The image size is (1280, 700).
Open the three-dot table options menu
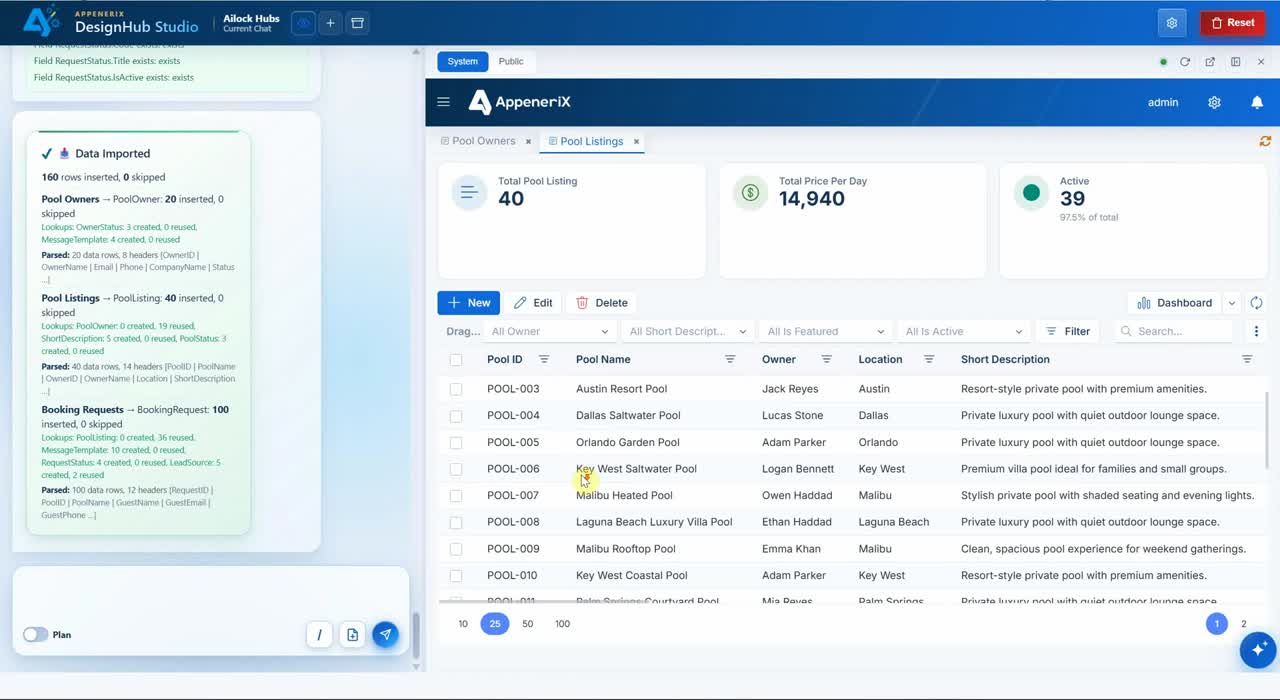(x=1256, y=331)
